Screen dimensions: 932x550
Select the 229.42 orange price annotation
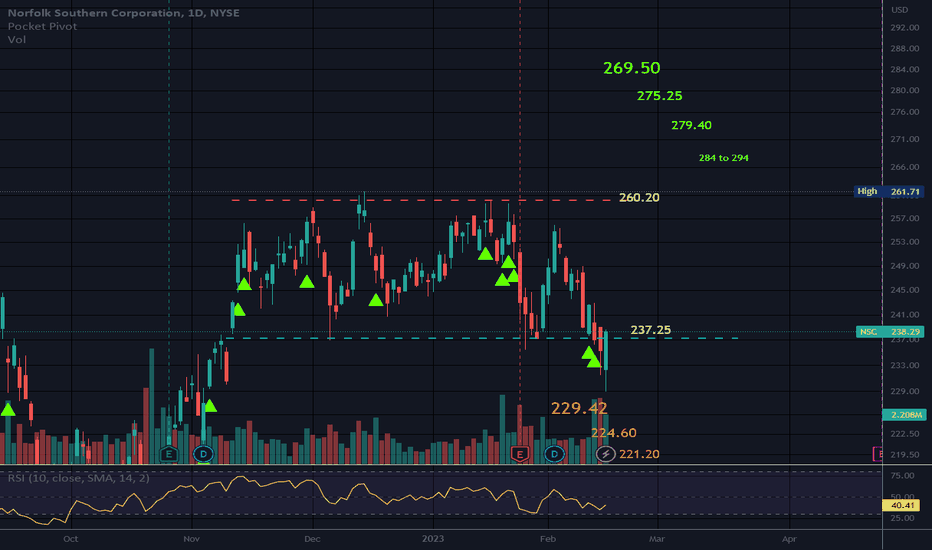coord(579,408)
